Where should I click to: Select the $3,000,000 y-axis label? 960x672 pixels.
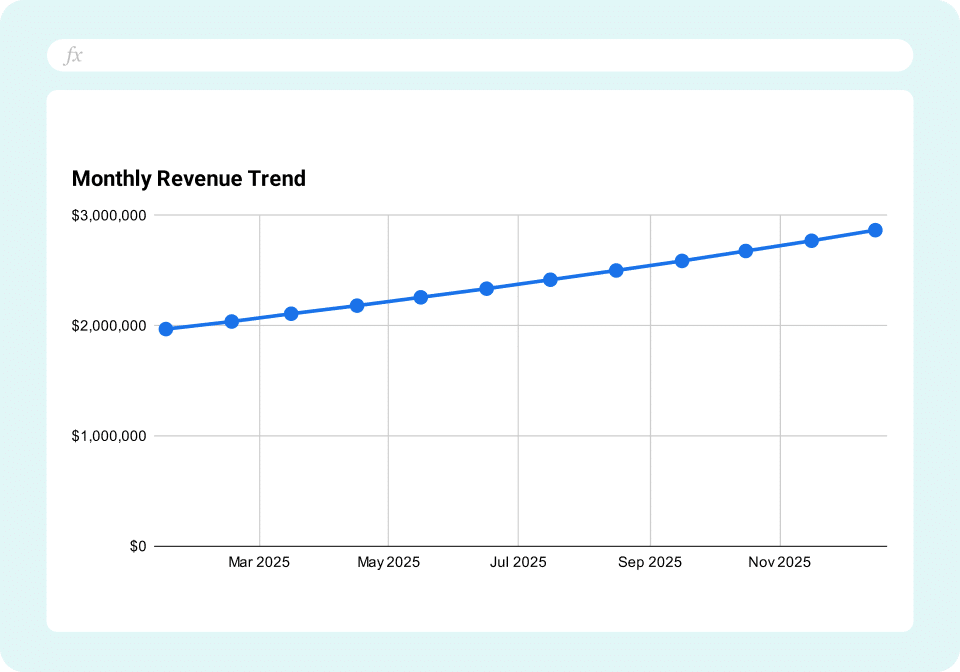(x=110, y=214)
